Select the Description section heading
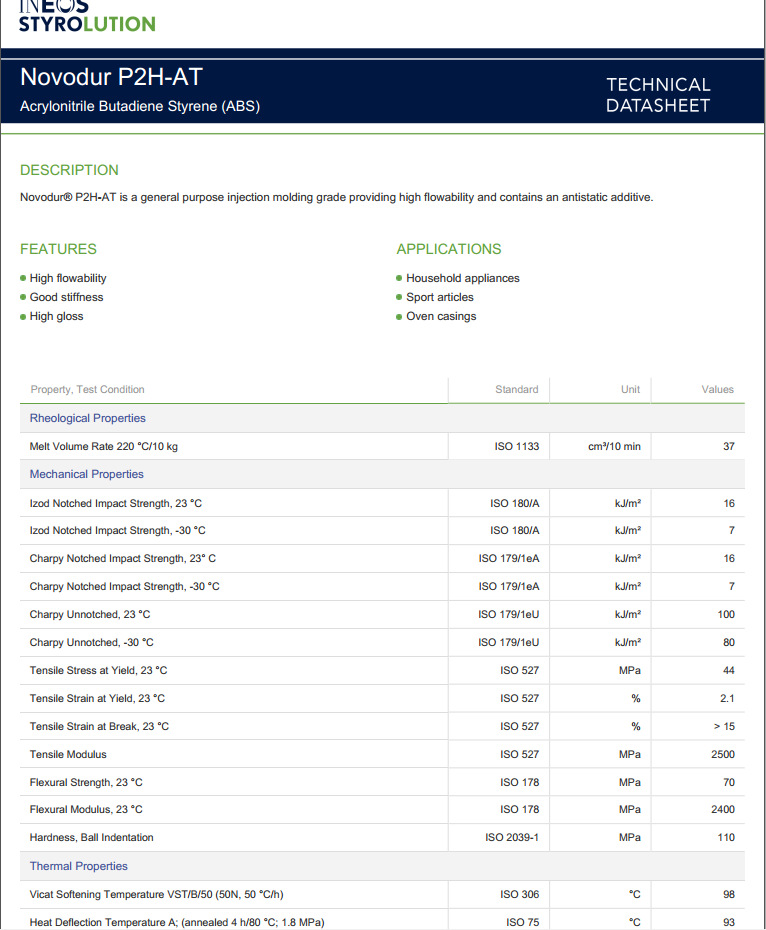766x930 pixels. 69,170
